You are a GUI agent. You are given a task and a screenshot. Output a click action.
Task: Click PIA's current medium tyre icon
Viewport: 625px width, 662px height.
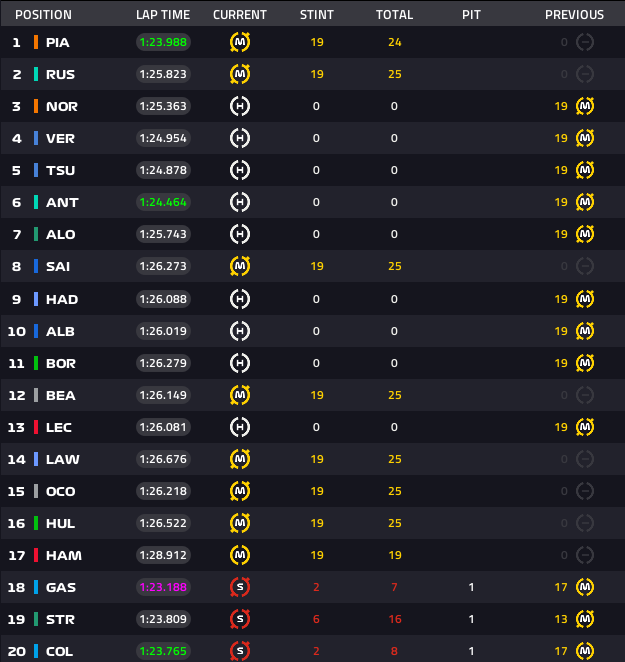pos(240,42)
